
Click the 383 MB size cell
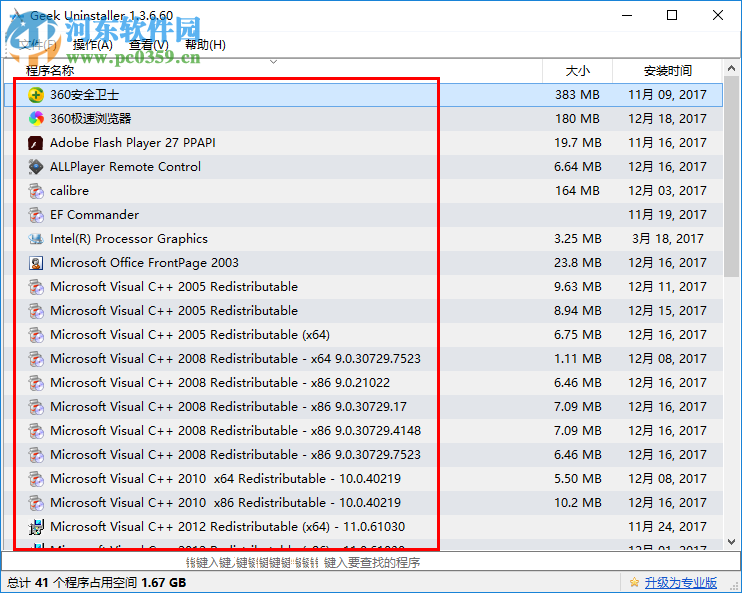click(x=577, y=95)
